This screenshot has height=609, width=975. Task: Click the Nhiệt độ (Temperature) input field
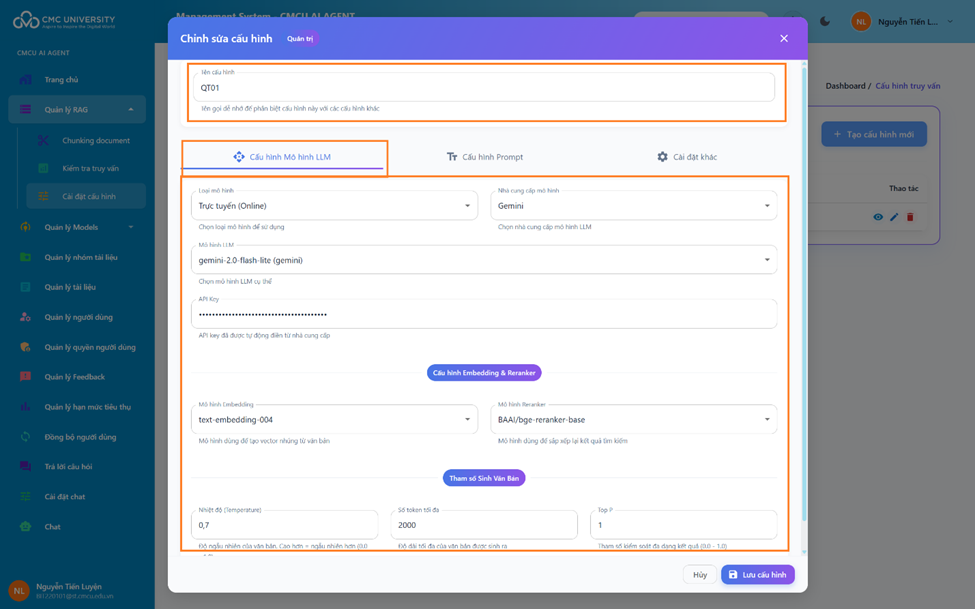point(286,525)
